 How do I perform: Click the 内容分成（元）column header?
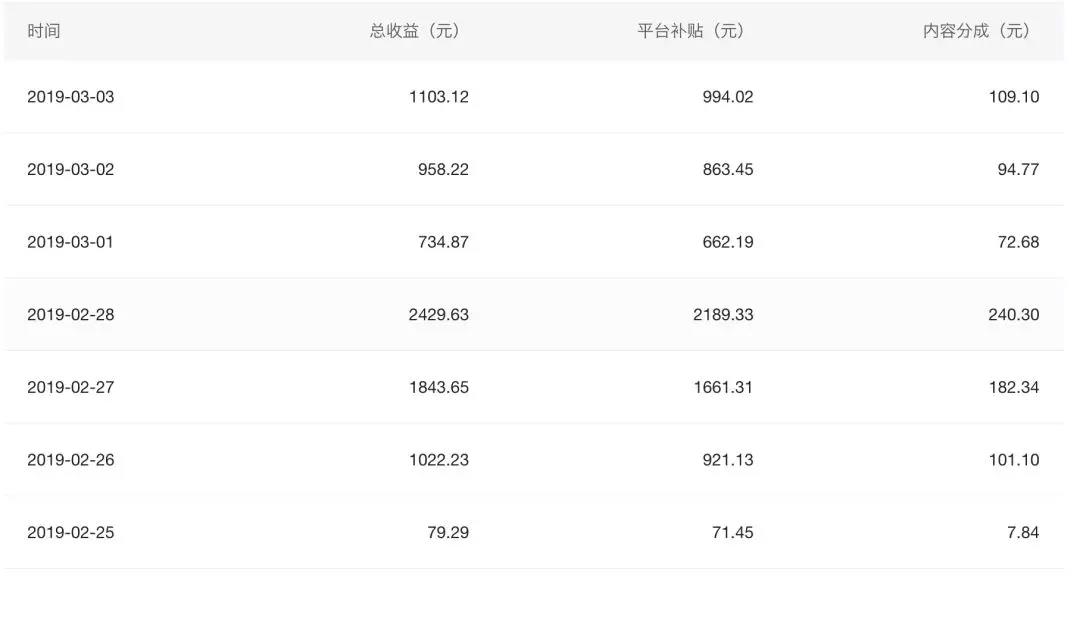[976, 31]
